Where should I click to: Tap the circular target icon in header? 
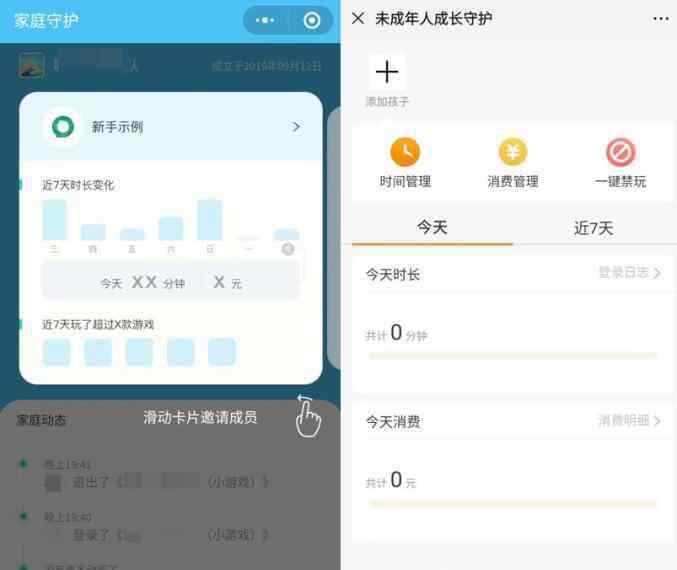(312, 20)
